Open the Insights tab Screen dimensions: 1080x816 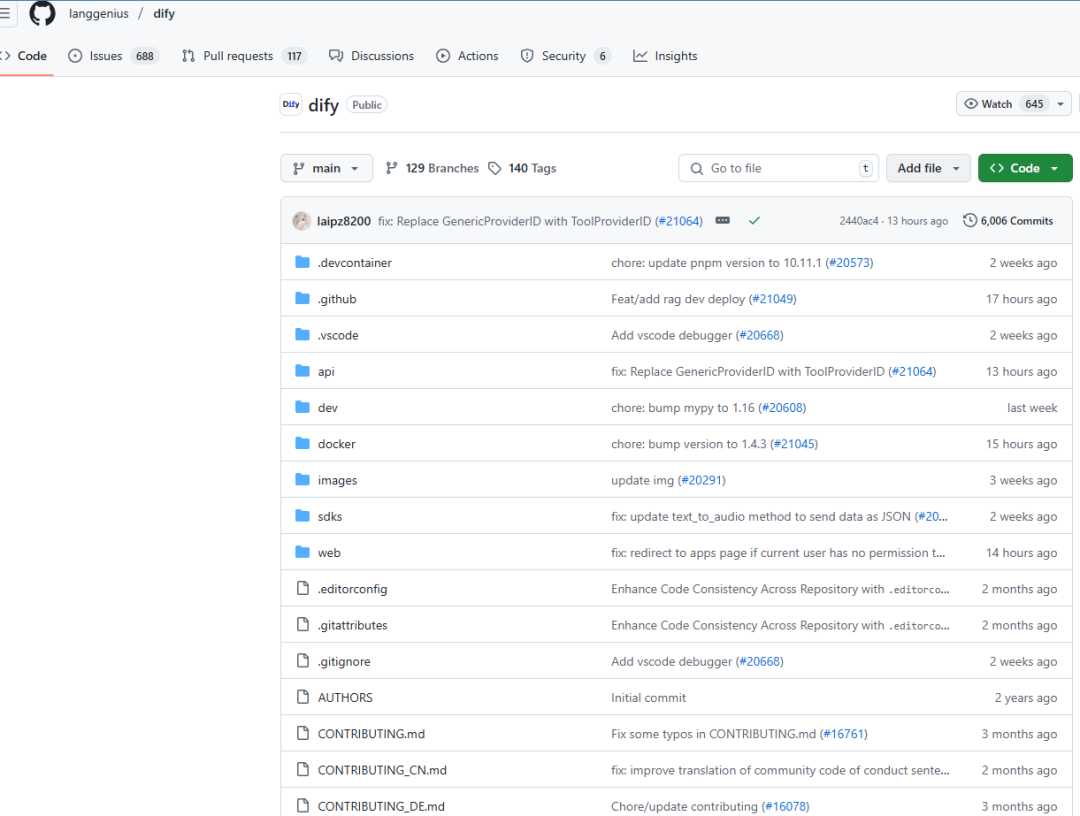click(665, 56)
